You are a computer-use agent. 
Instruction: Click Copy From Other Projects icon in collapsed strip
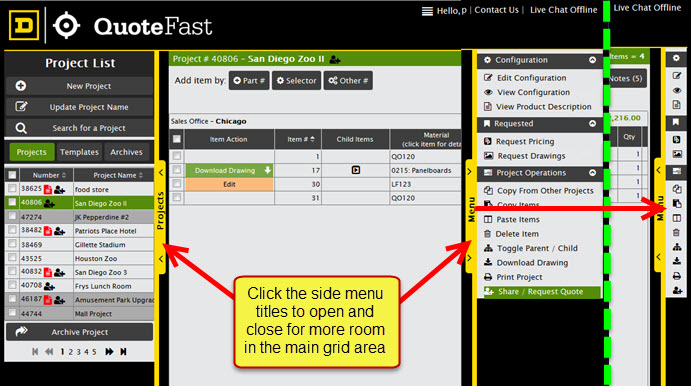coord(677,189)
